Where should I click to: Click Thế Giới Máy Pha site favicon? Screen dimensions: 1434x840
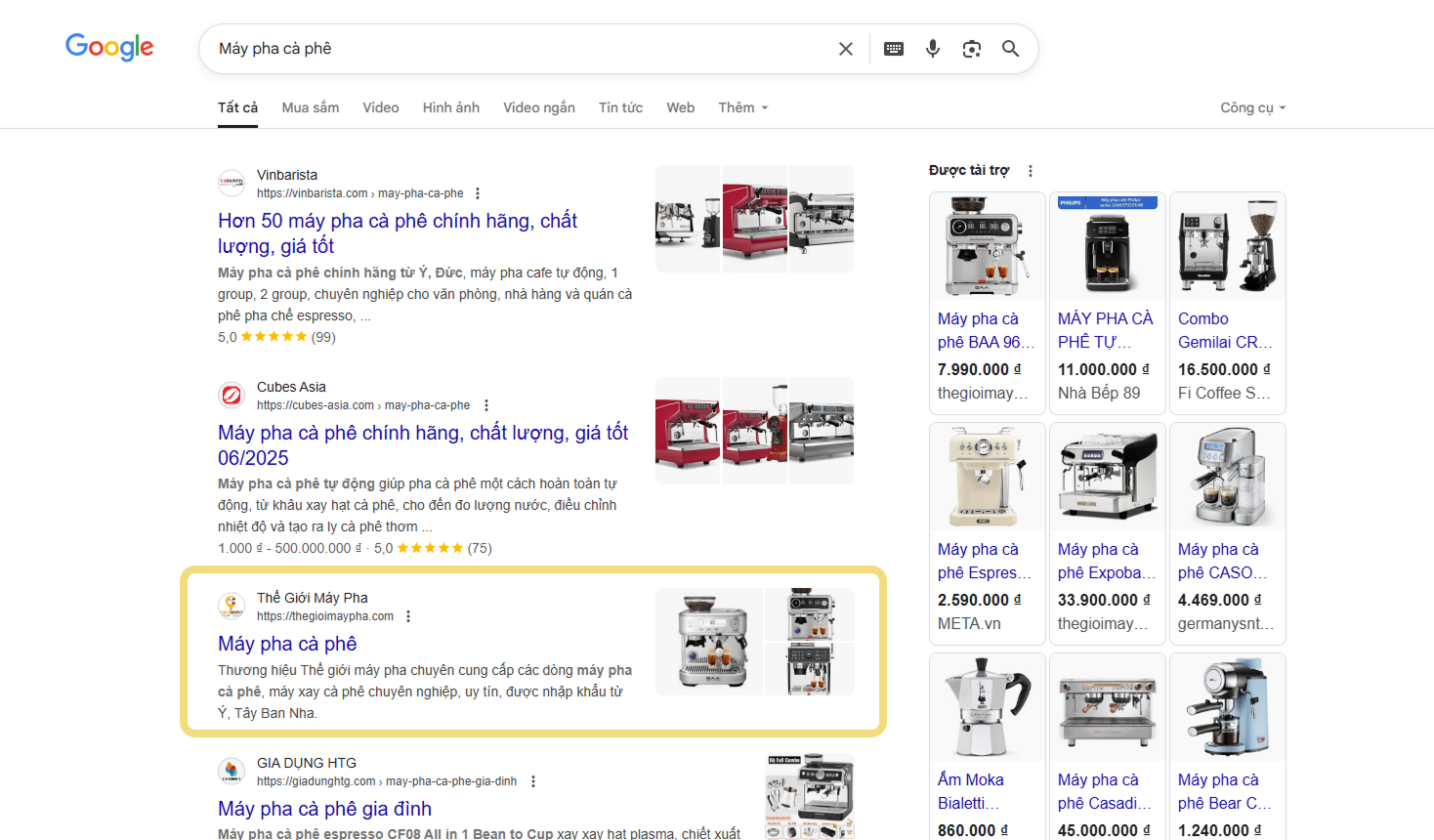click(232, 606)
